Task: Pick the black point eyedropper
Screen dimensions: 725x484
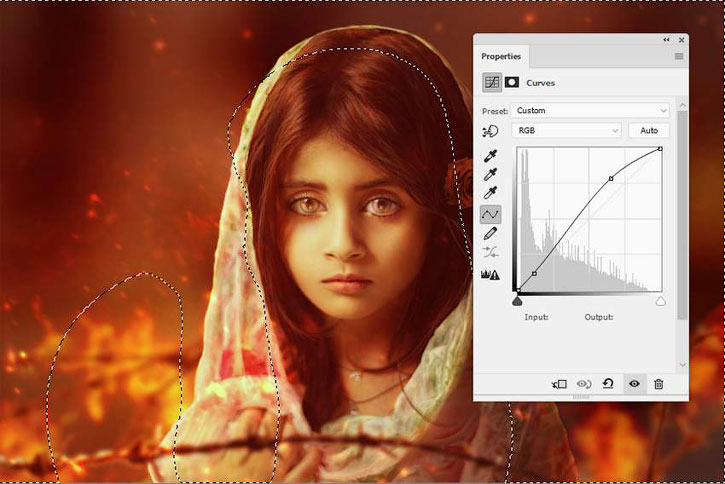Action: pos(491,156)
